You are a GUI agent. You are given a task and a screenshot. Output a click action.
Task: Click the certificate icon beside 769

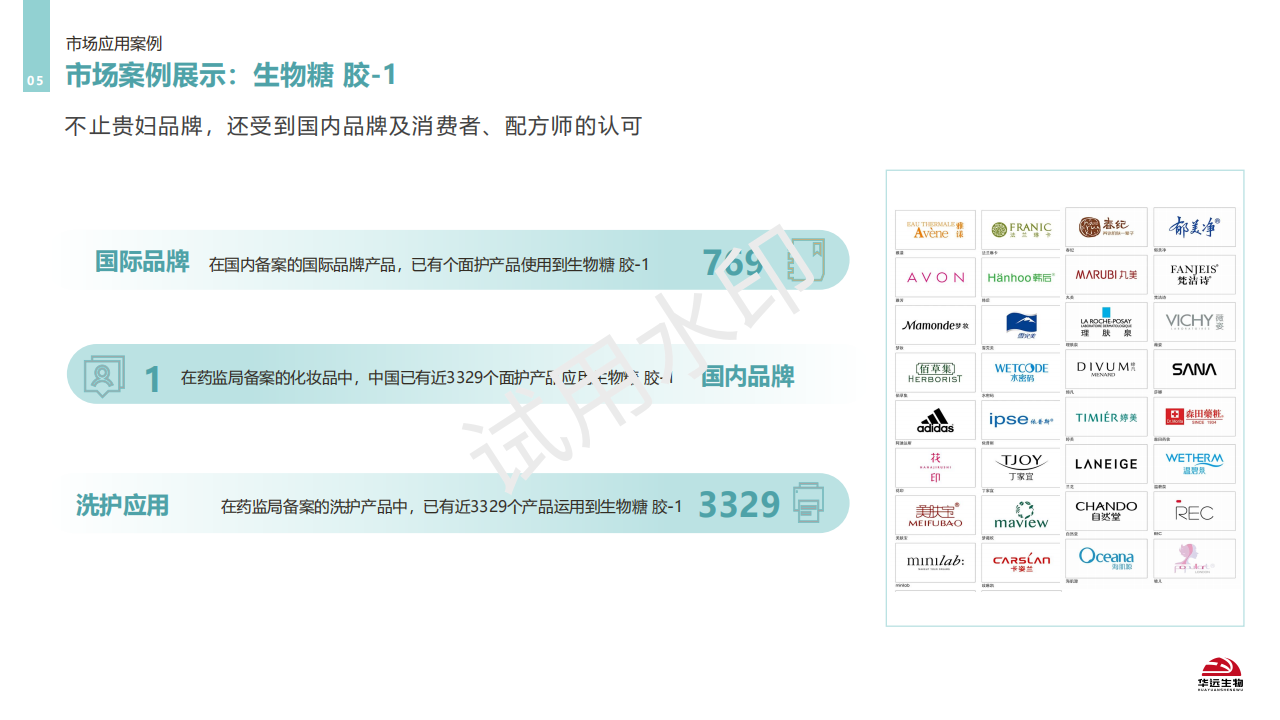(806, 261)
